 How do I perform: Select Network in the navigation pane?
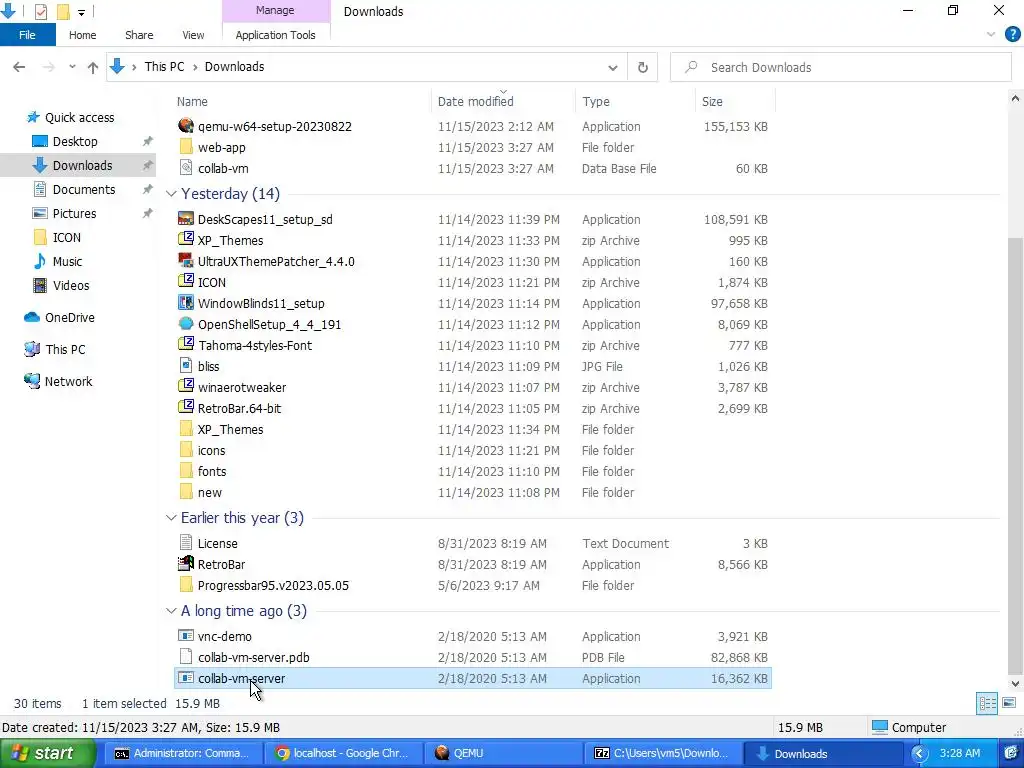point(68,381)
